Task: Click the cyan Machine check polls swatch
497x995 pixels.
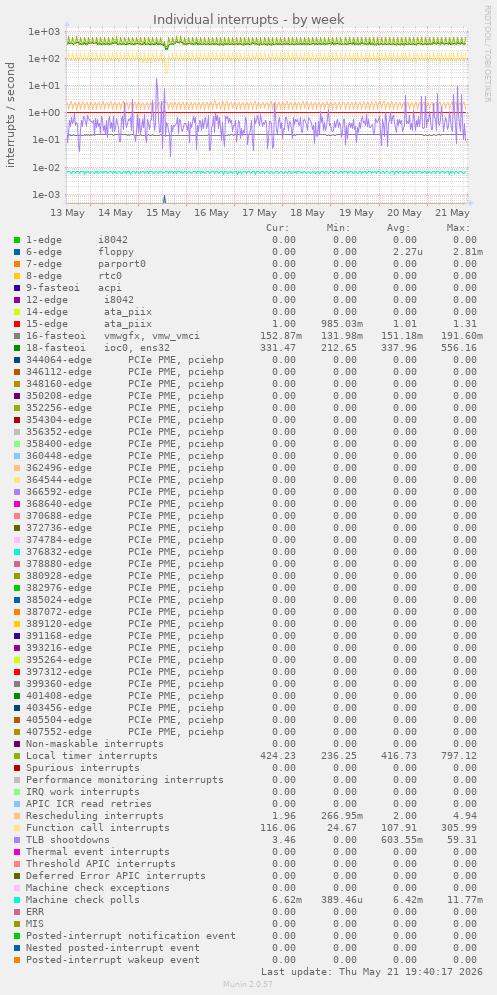Action: (x=17, y=900)
